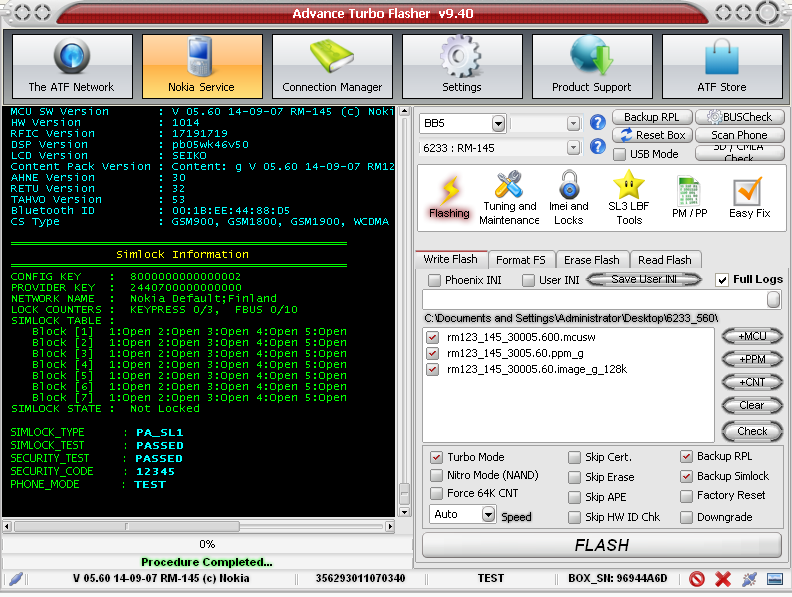
Task: Open The ATF Network section
Action: 72,66
